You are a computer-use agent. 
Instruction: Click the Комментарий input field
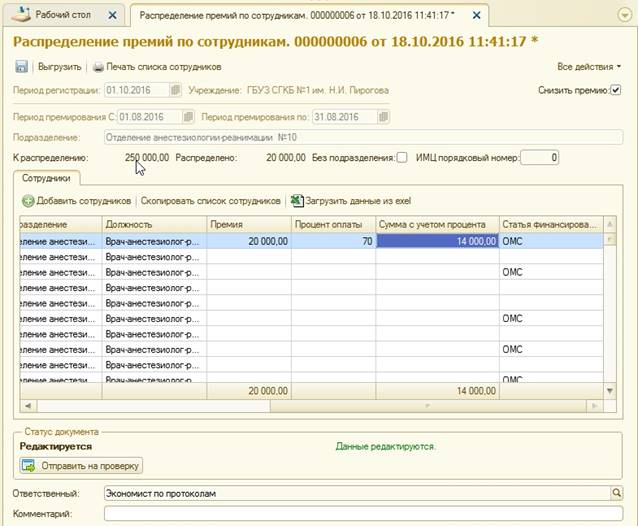click(362, 513)
